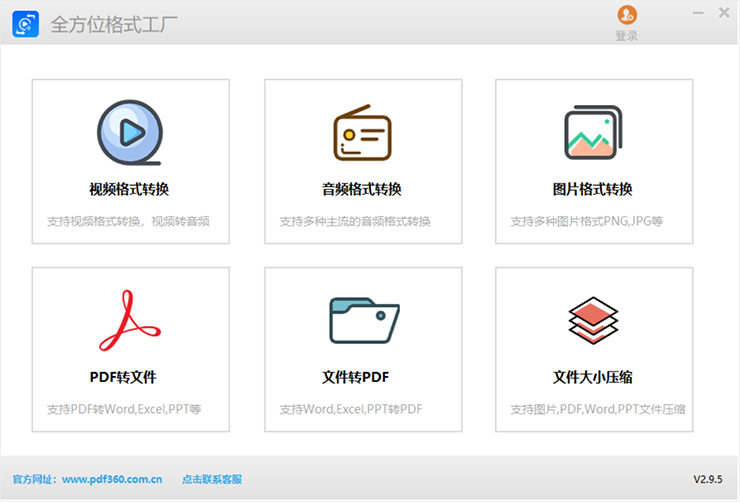Click description 支持图片,PDF,Word,PPT文件压缩
This screenshot has width=740, height=502.
[597, 409]
